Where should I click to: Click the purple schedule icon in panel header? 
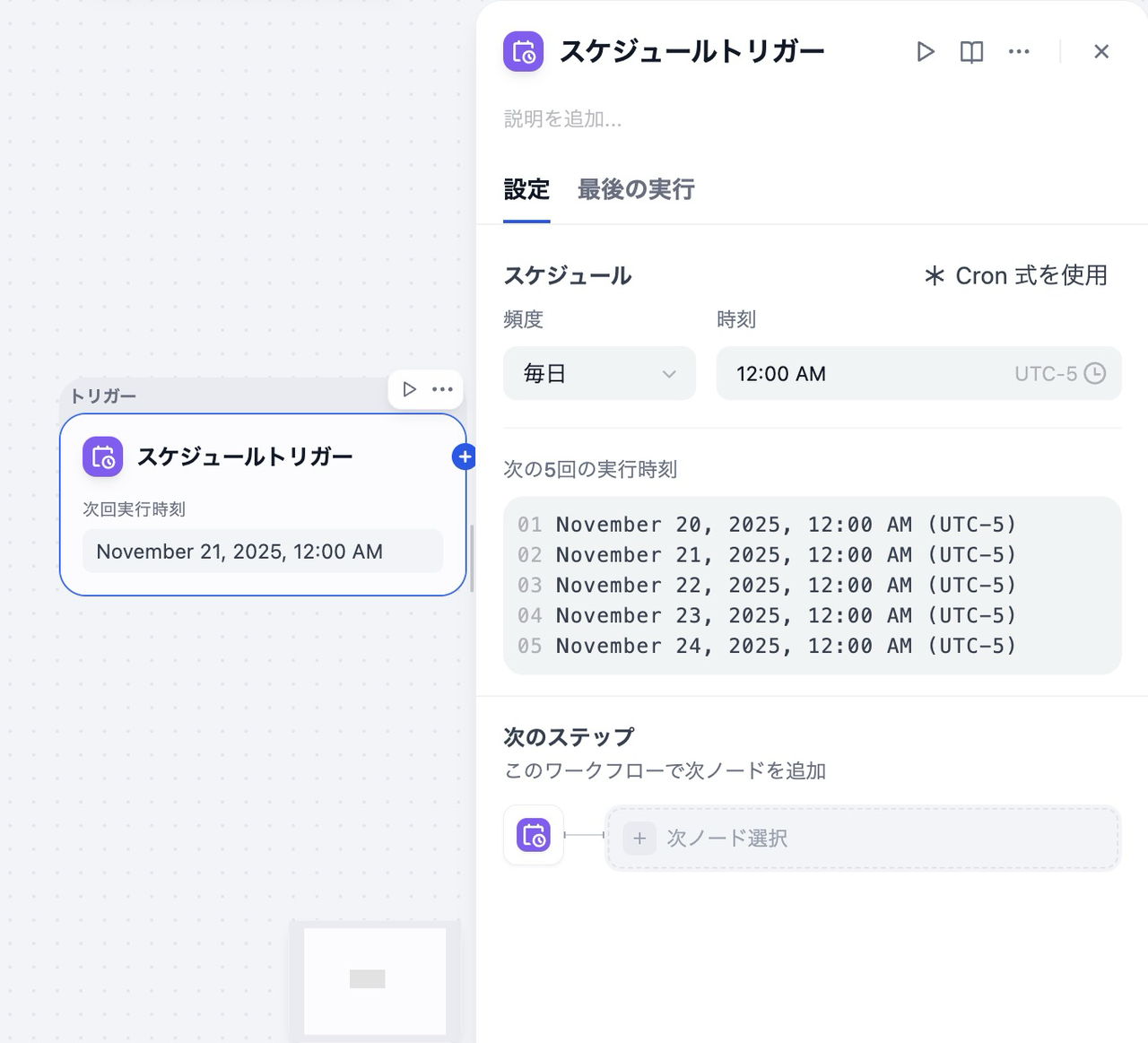pyautogui.click(x=524, y=52)
